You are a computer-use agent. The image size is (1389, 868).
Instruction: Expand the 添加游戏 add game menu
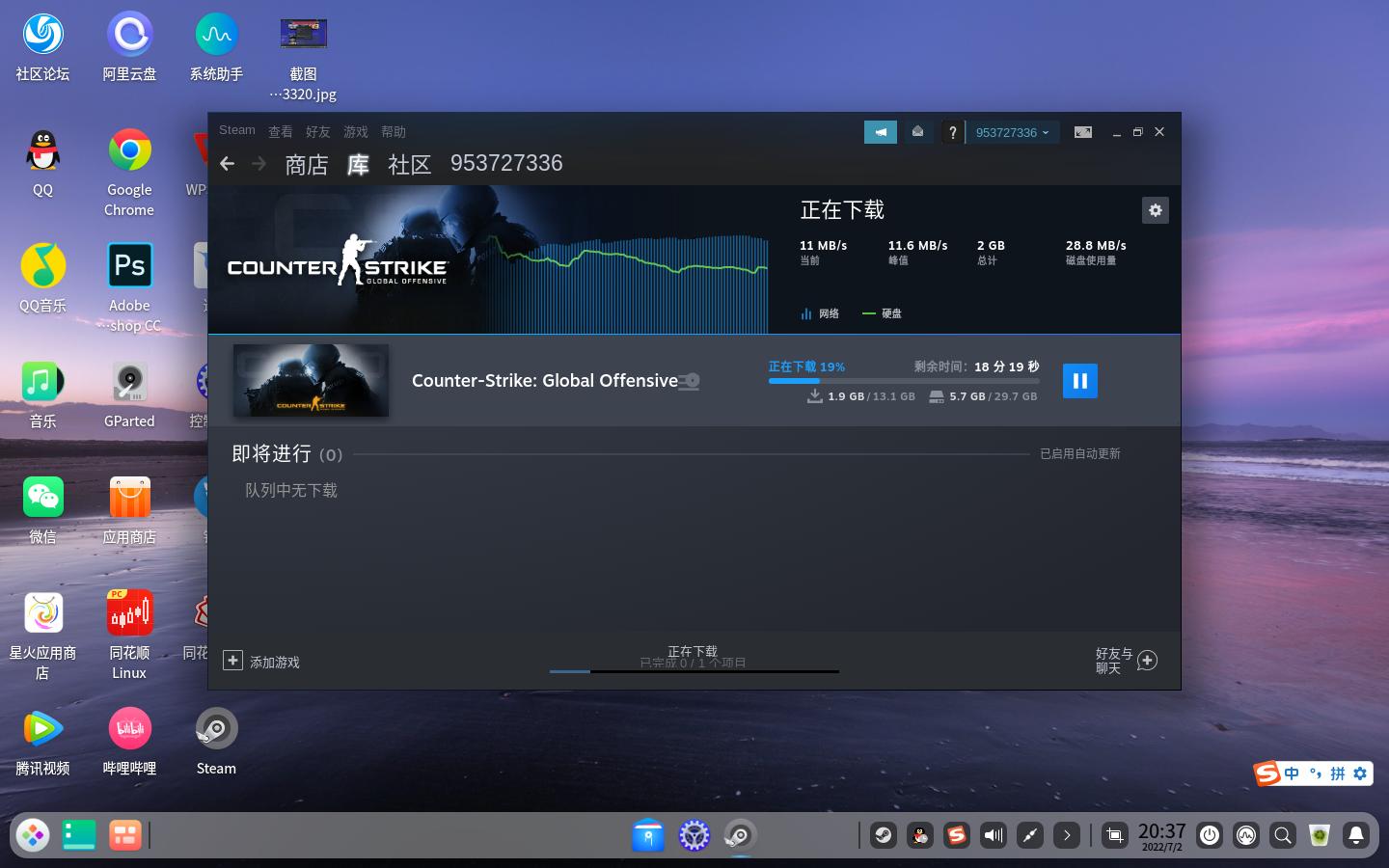(260, 662)
